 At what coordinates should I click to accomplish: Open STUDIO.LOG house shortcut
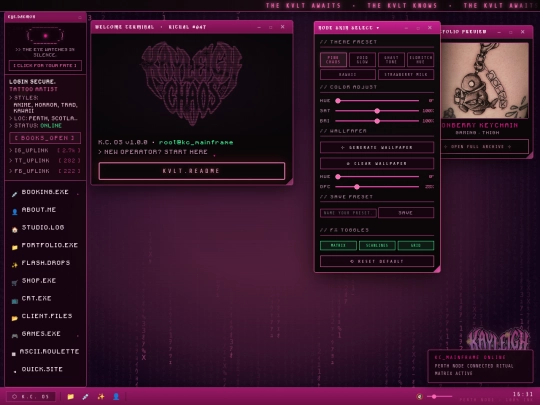[x=45, y=228]
